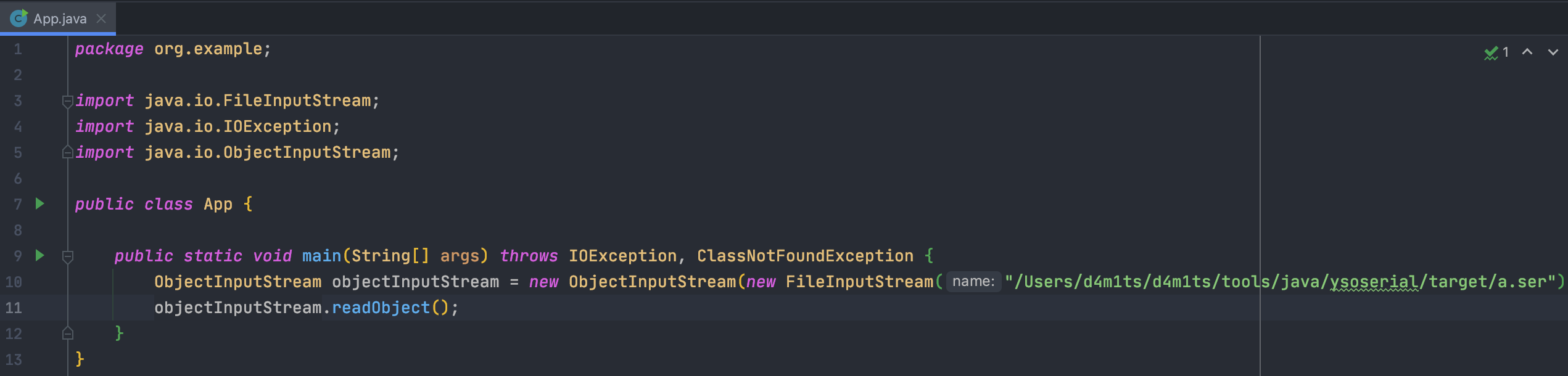Image resolution: width=1568 pixels, height=376 pixels.
Task: Collapse the main method fold marker
Action: [x=68, y=256]
